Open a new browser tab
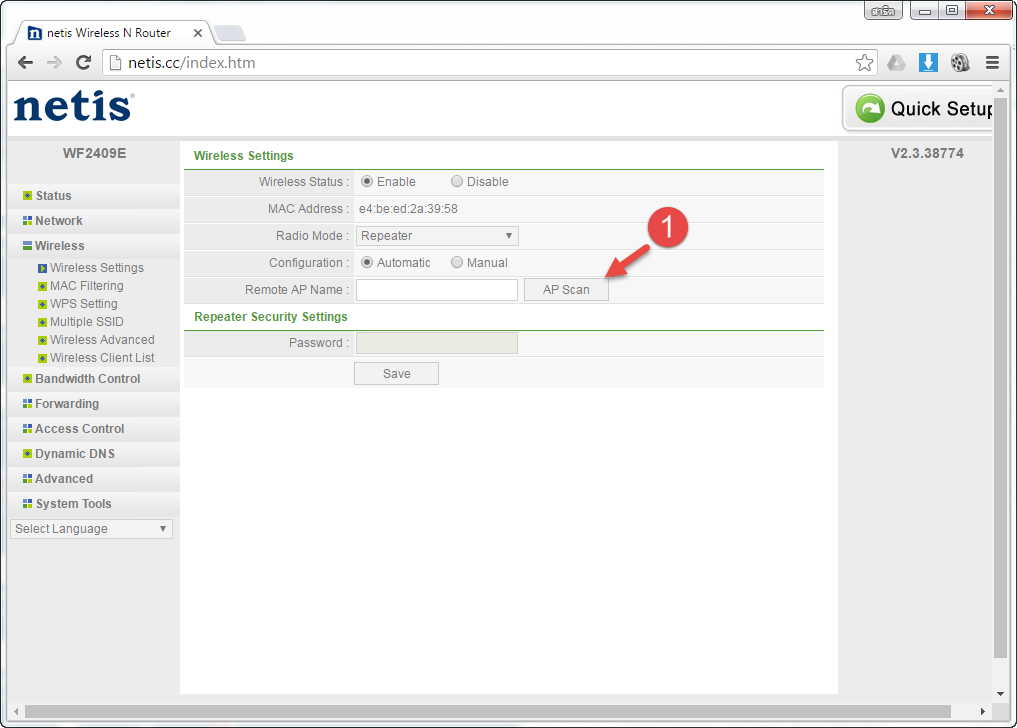The width and height of the screenshot is (1017, 728). click(x=230, y=32)
